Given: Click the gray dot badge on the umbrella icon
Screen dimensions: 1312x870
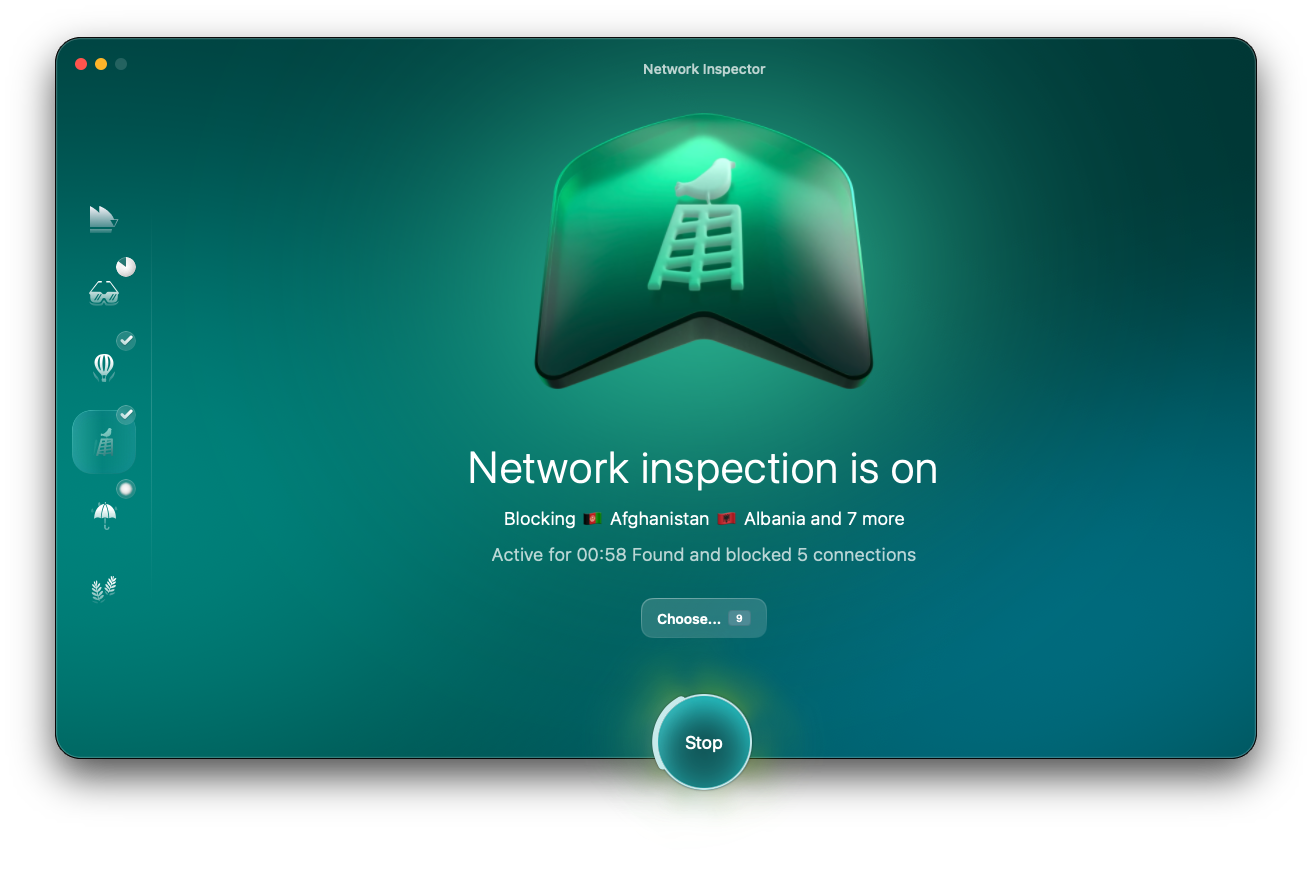Looking at the screenshot, I should pos(124,488).
